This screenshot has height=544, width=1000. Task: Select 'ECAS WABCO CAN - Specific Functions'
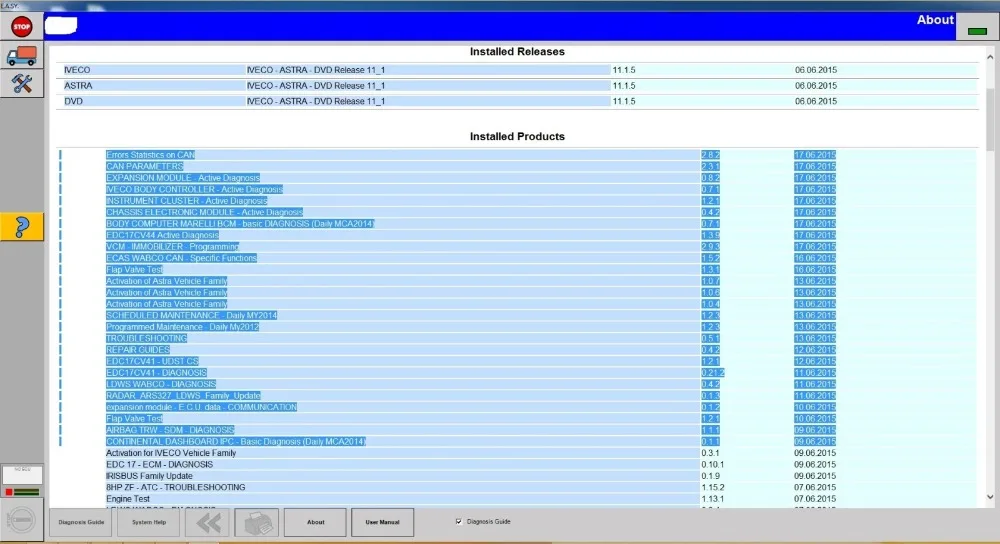click(x=181, y=258)
